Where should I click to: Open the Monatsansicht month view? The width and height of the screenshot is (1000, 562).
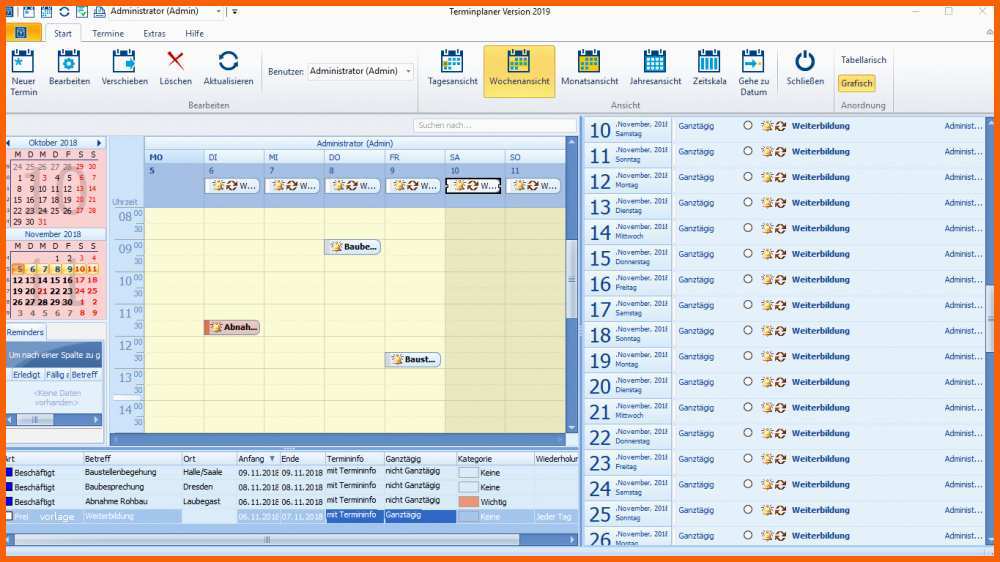click(x=589, y=67)
